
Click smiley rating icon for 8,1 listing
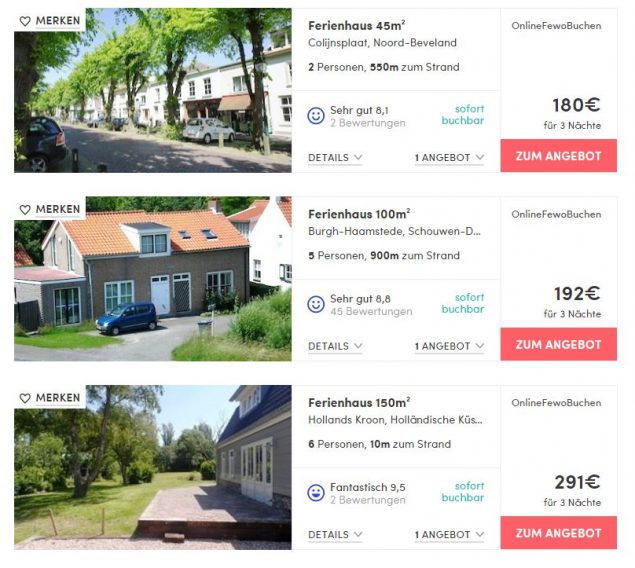tap(316, 116)
